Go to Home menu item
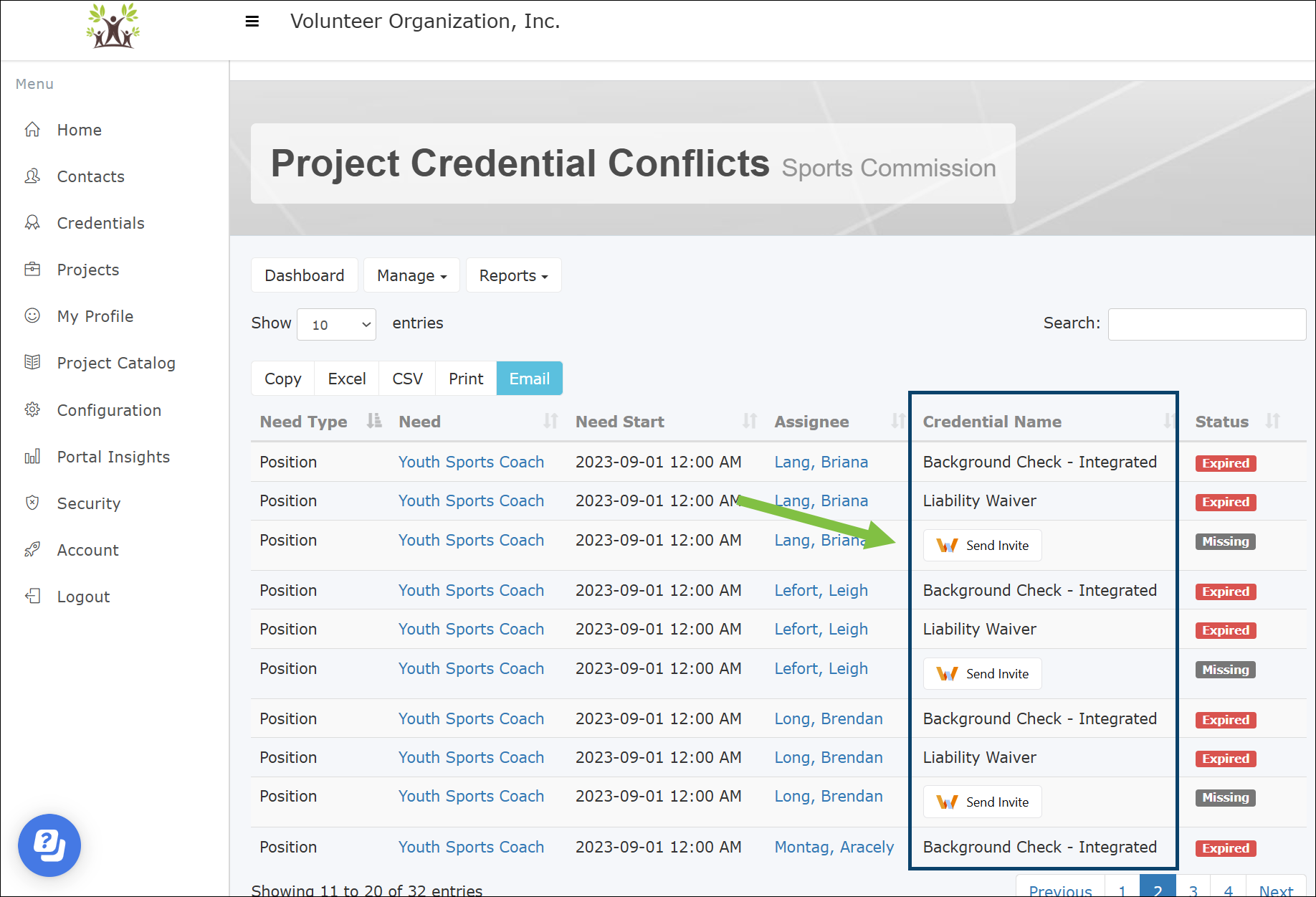Image resolution: width=1316 pixels, height=897 pixels. click(80, 130)
